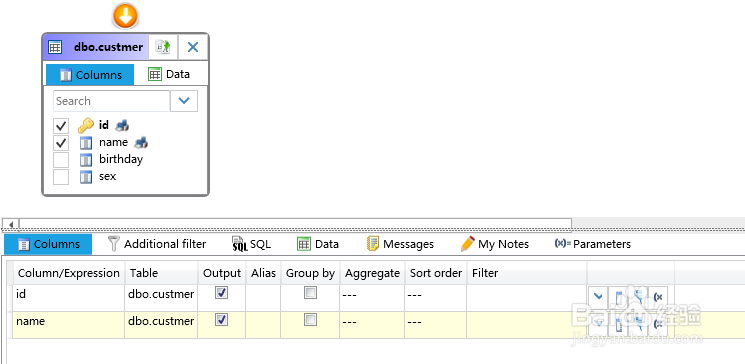Uncheck the id column checkbox in the table box
This screenshot has height=364, width=745.
61,126
